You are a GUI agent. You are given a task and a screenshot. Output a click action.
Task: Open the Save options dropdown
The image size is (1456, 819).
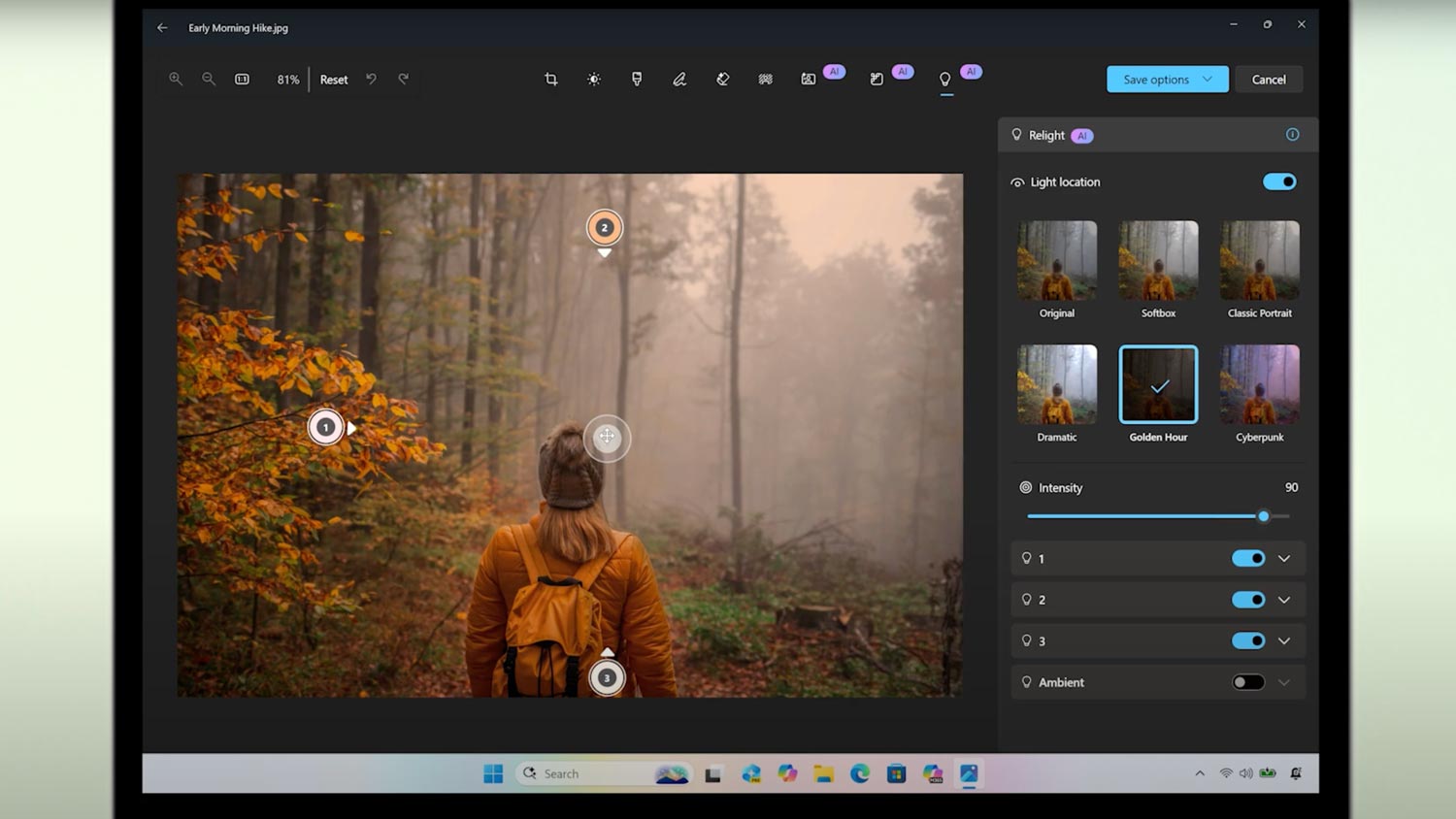tap(1168, 80)
